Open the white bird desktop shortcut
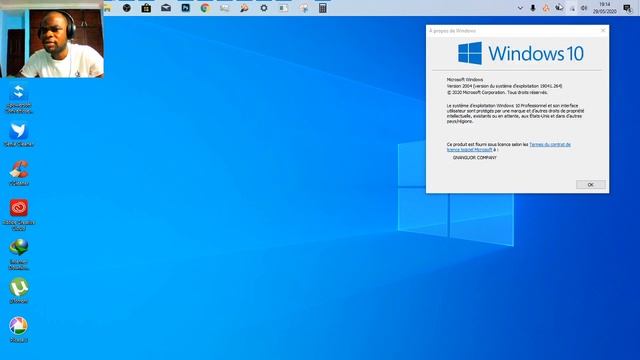 pyautogui.click(x=19, y=135)
